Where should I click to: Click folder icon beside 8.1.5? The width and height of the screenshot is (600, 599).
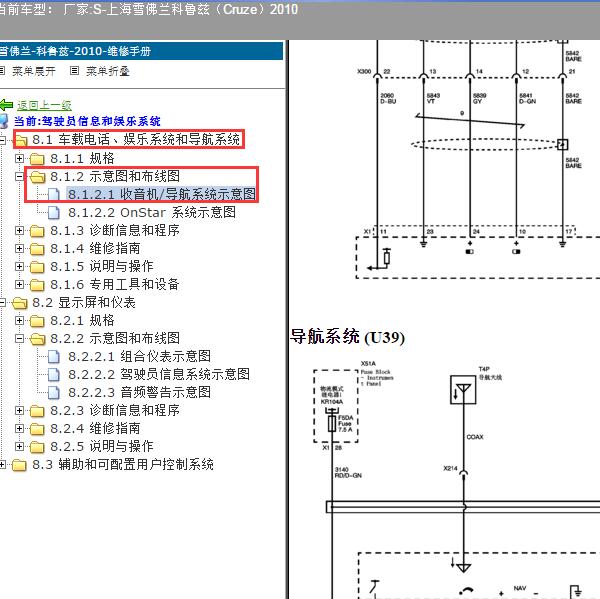[x=37, y=267]
